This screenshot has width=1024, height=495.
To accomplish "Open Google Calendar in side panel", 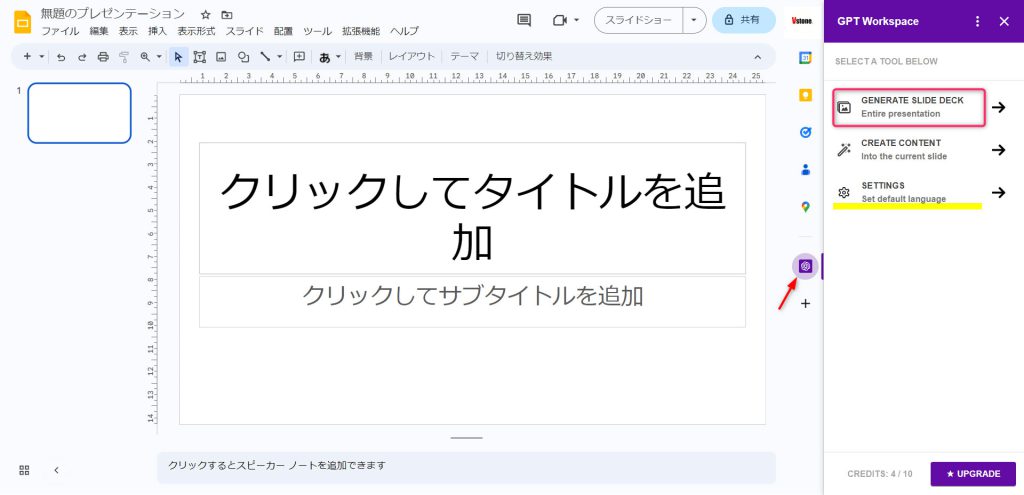I will (x=805, y=58).
